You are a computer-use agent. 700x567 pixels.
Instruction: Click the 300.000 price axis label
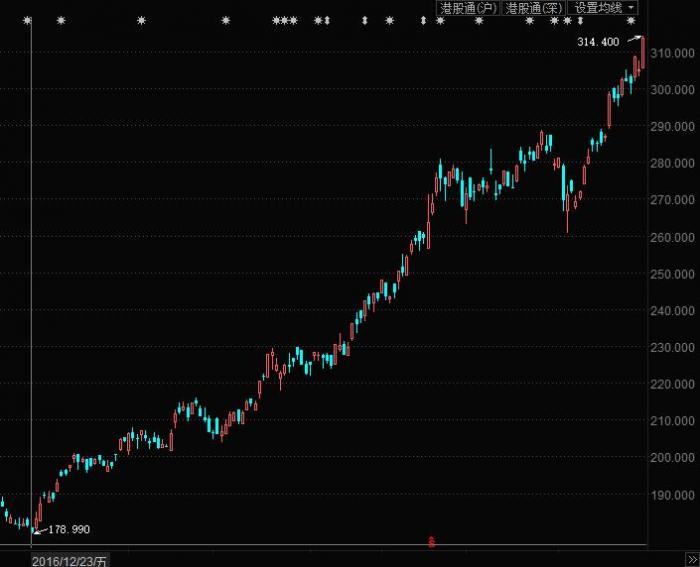coord(672,90)
